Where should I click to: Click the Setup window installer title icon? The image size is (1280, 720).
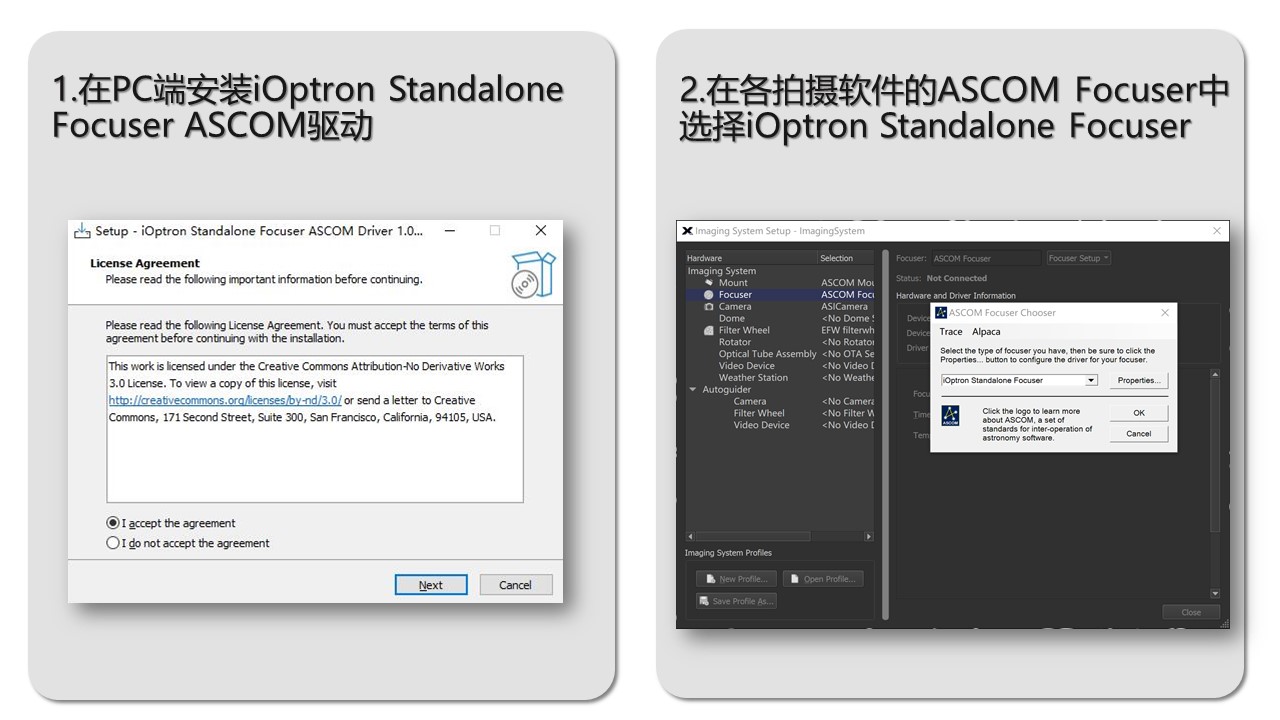[82, 231]
